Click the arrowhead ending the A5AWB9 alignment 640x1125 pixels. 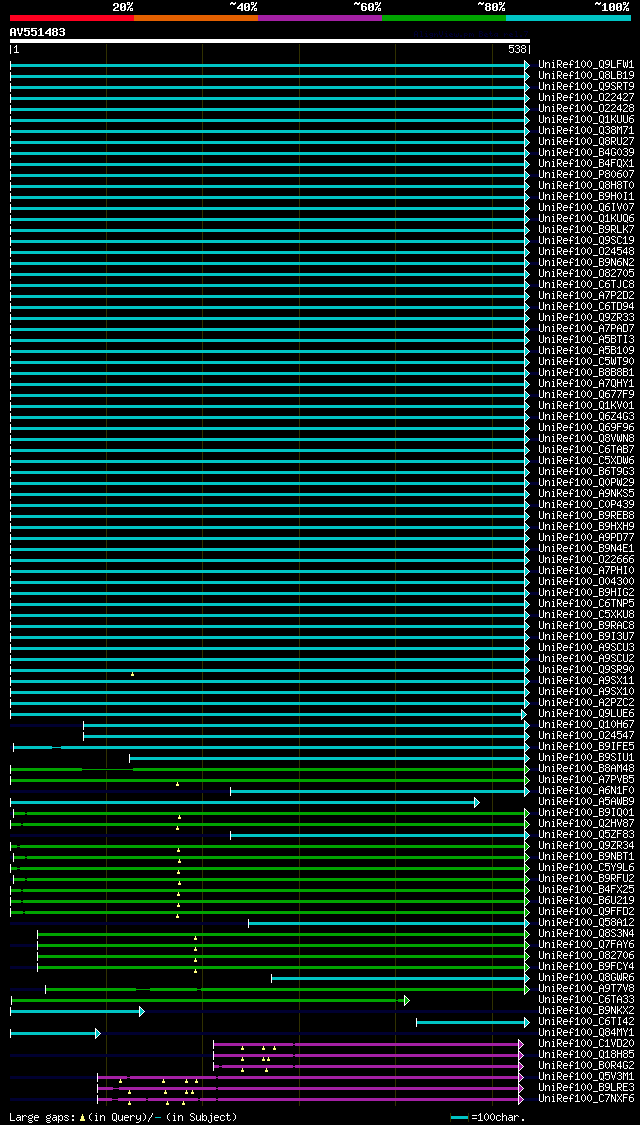pos(476,802)
